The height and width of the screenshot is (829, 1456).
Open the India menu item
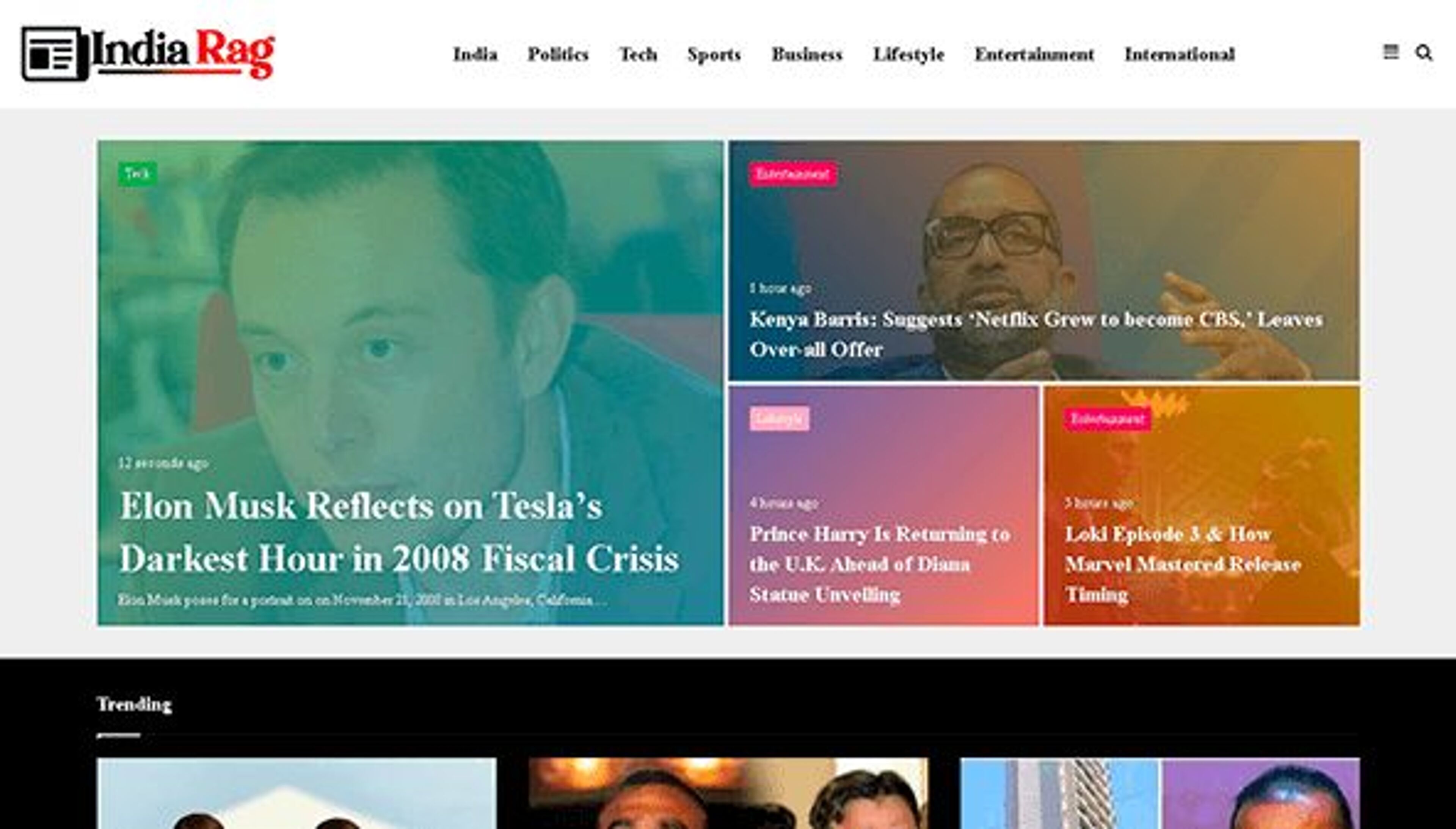[475, 54]
